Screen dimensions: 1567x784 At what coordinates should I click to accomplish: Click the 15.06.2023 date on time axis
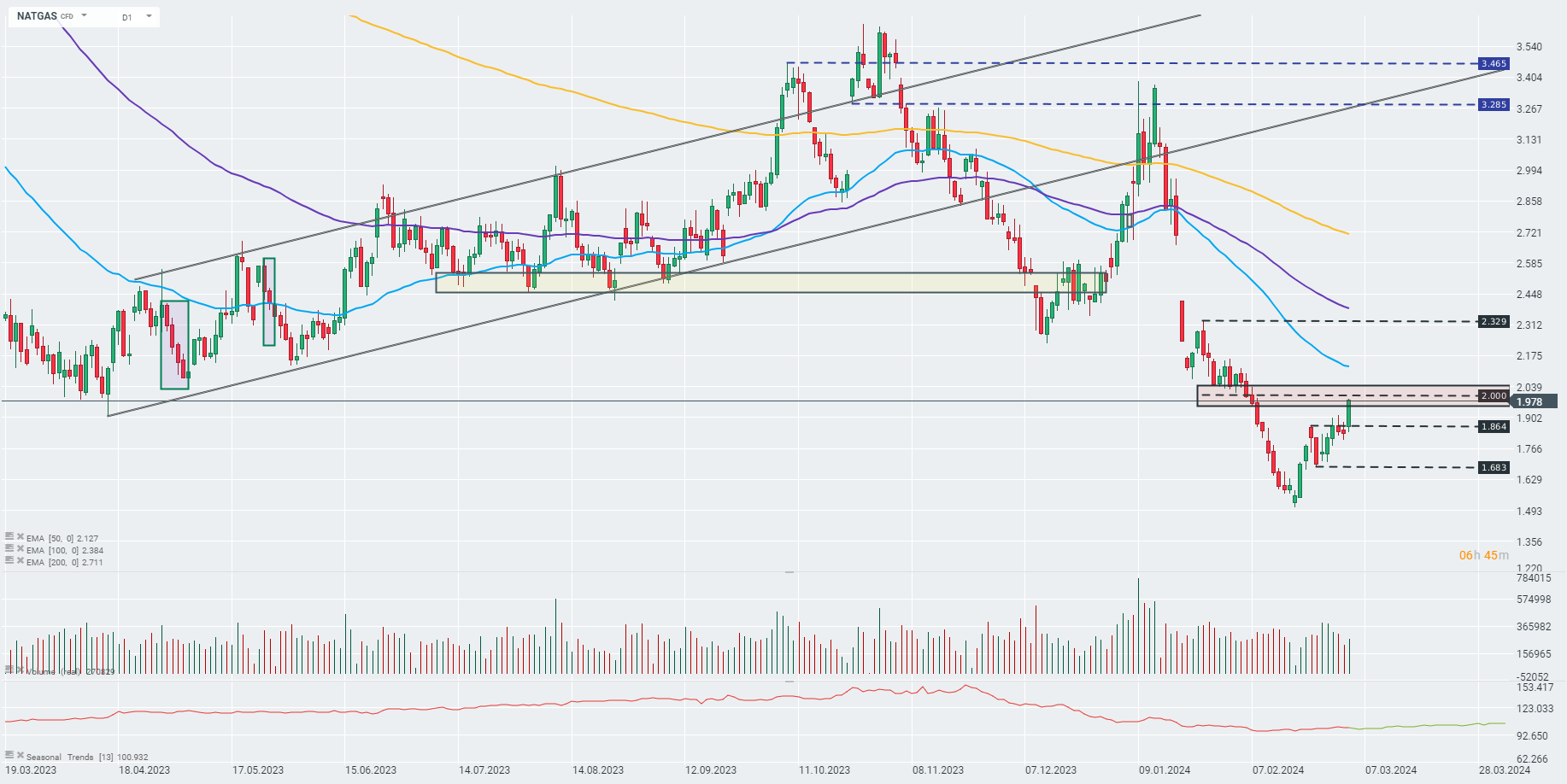tap(371, 770)
